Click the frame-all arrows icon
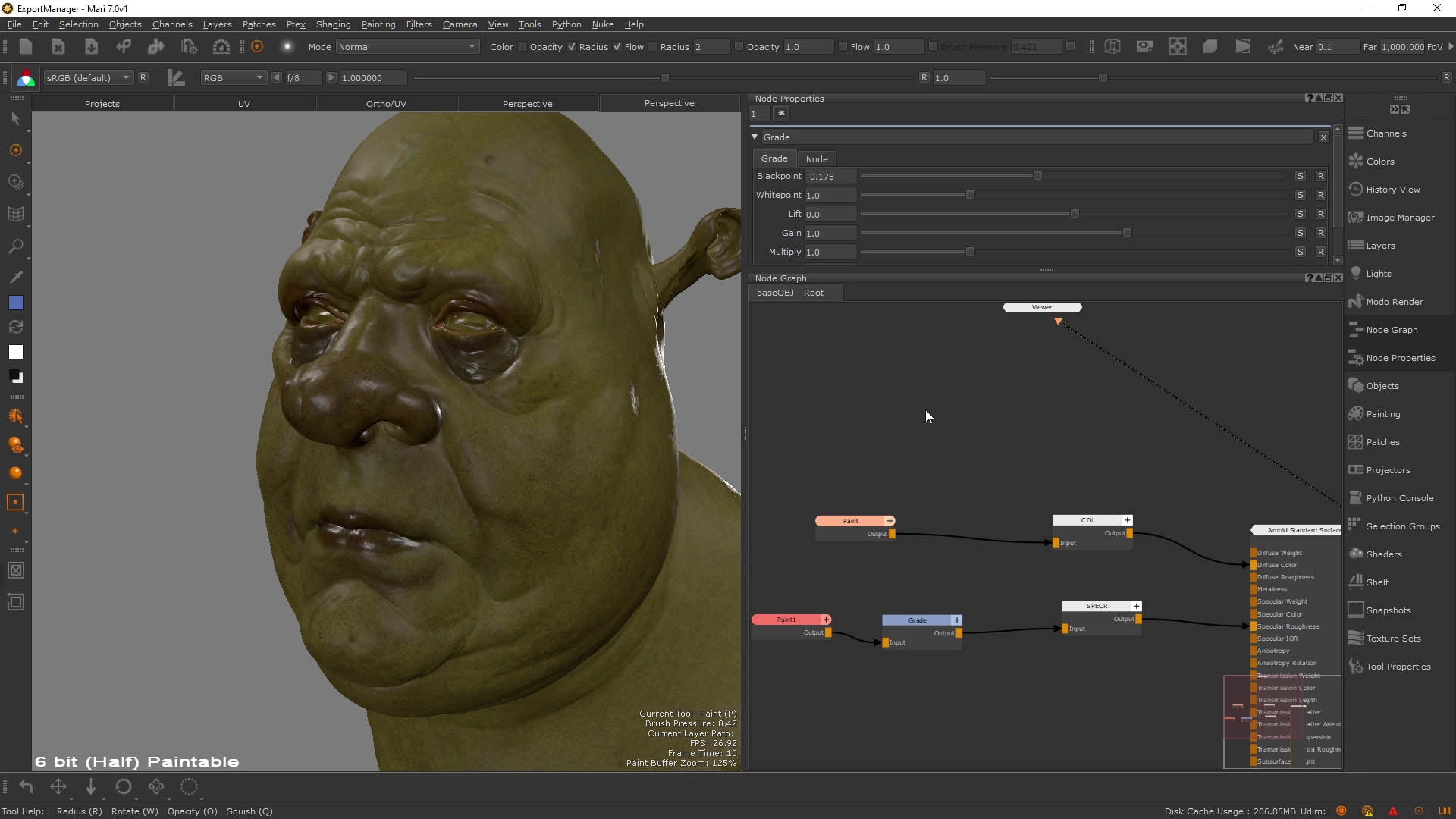This screenshot has height=819, width=1456. [1177, 46]
